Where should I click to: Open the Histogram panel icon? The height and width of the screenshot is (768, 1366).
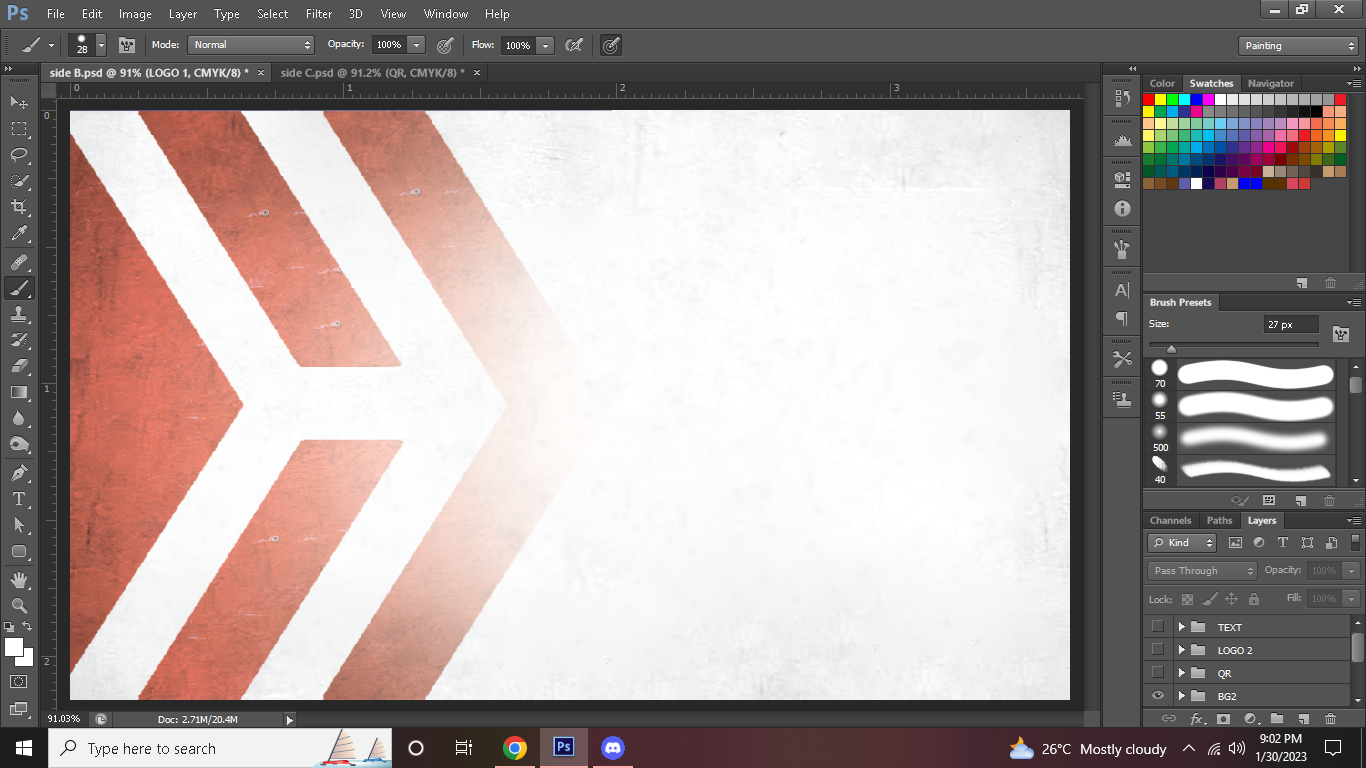pyautogui.click(x=1122, y=141)
